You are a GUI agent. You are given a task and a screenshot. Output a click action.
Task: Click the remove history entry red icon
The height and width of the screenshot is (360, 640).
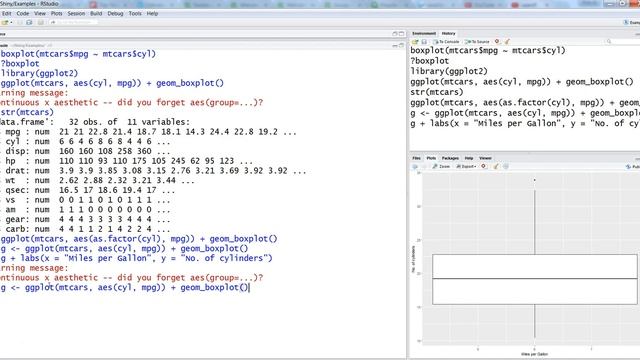[x=497, y=42]
